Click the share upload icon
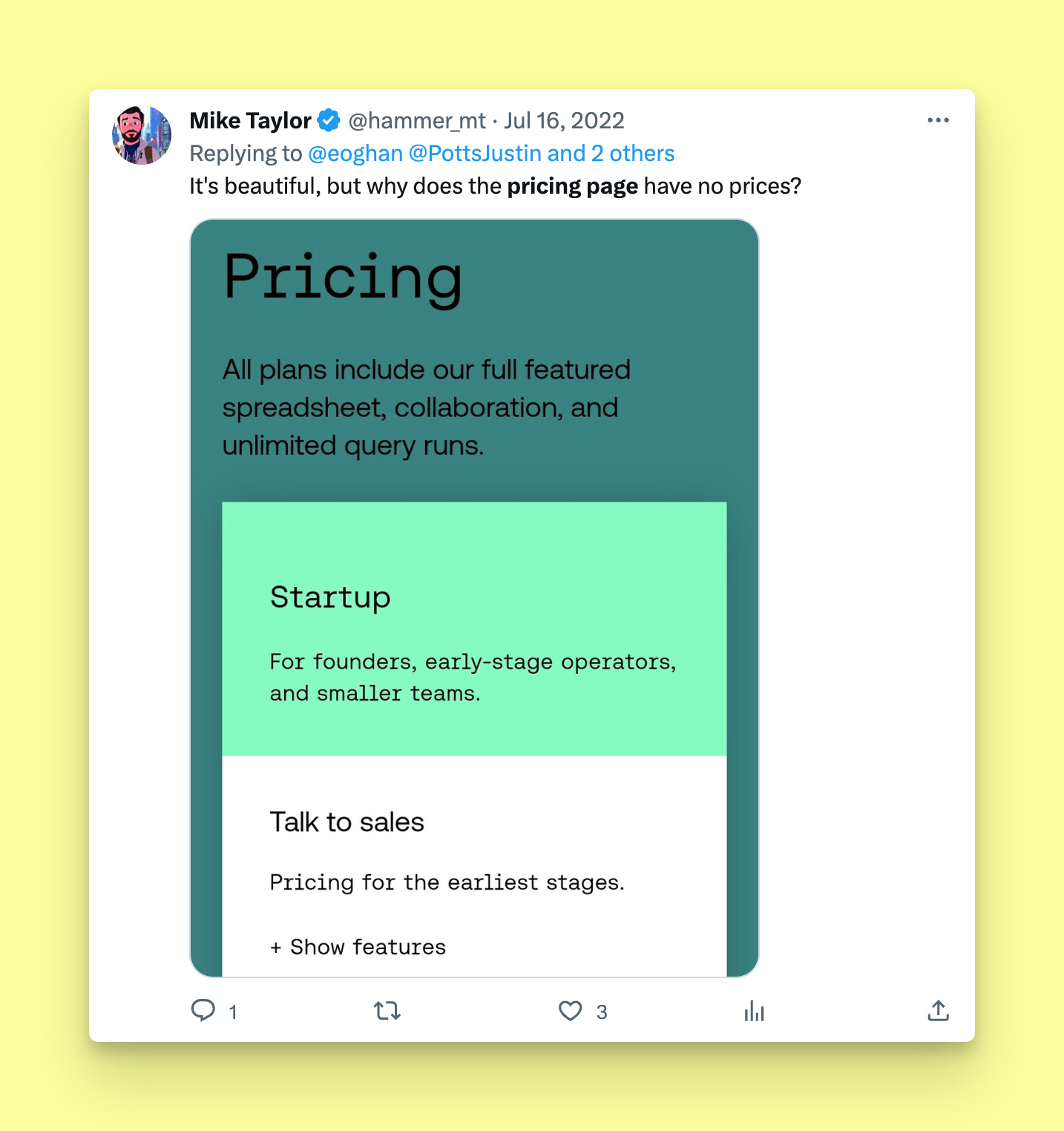 point(938,1010)
